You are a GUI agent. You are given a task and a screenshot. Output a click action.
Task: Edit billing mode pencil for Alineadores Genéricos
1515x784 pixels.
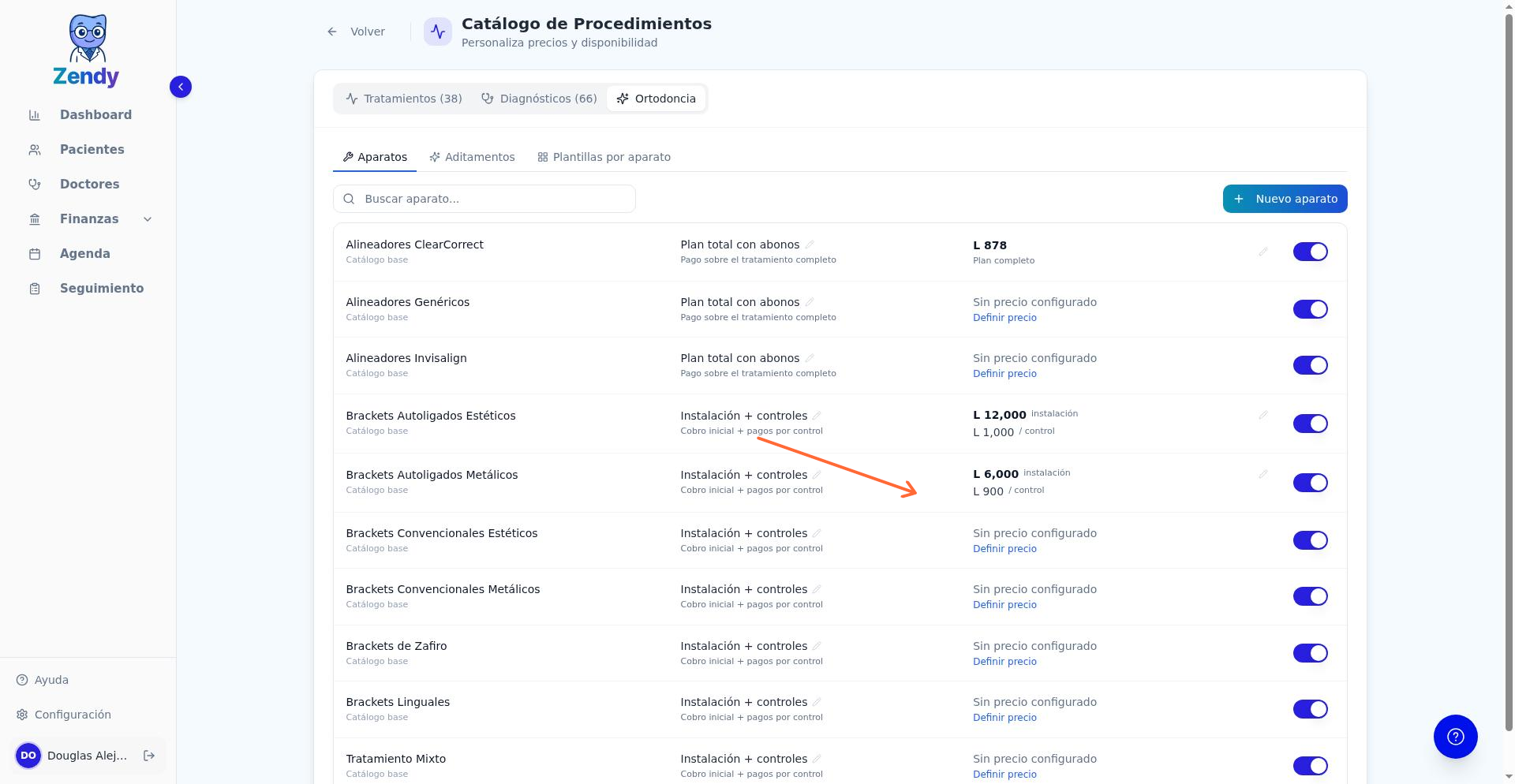[810, 302]
